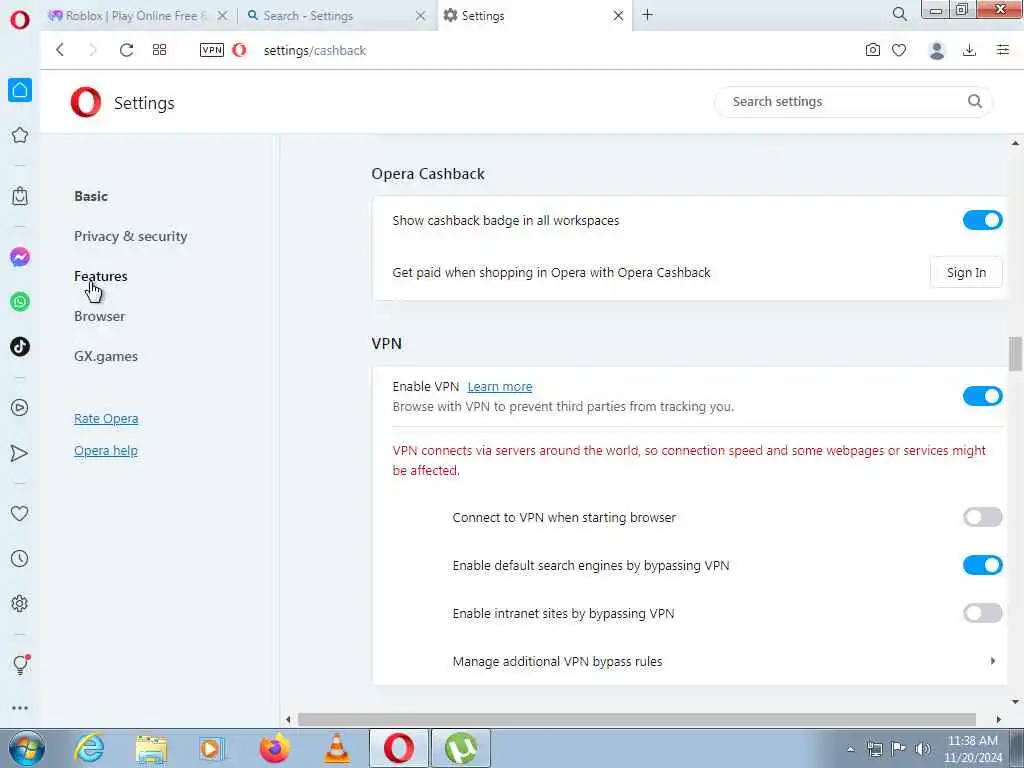The height and width of the screenshot is (768, 1024).
Task: Click the horizontal scrollbar at page bottom
Action: click(637, 719)
